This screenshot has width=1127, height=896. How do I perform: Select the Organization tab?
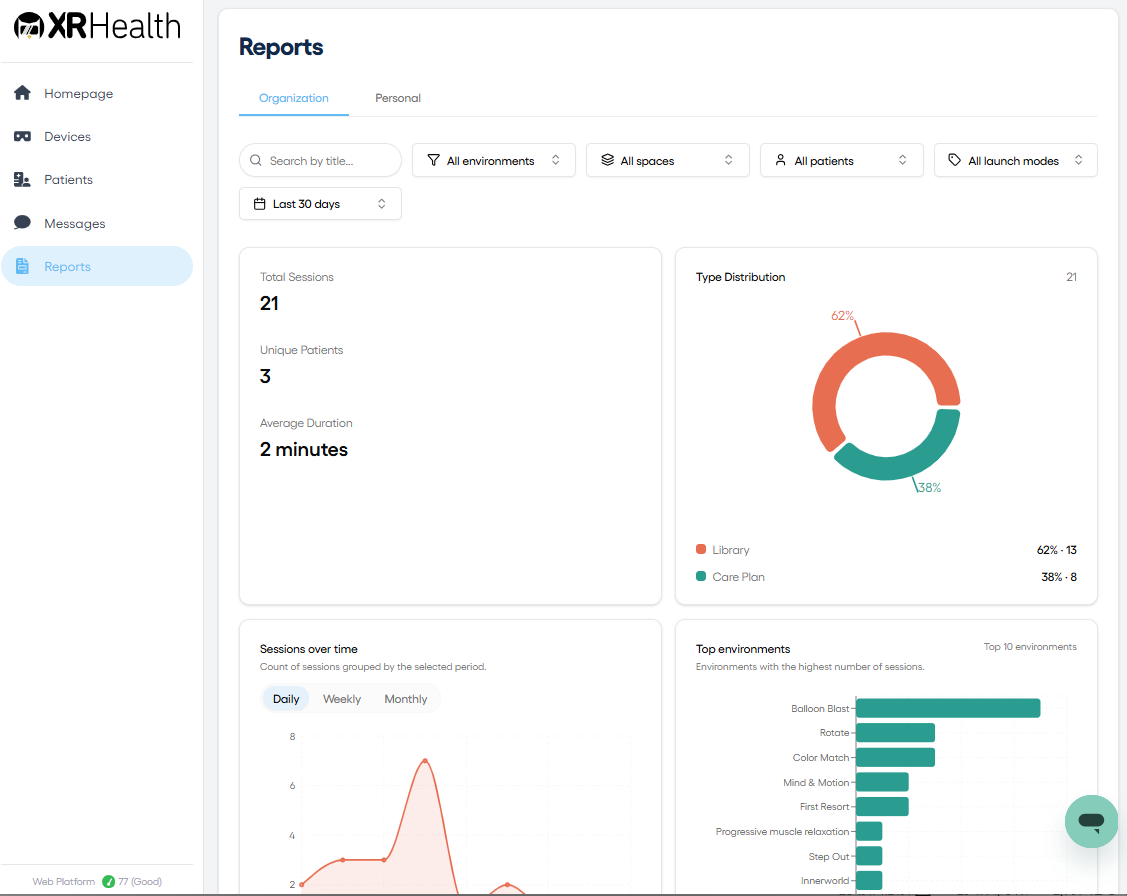[x=293, y=98]
